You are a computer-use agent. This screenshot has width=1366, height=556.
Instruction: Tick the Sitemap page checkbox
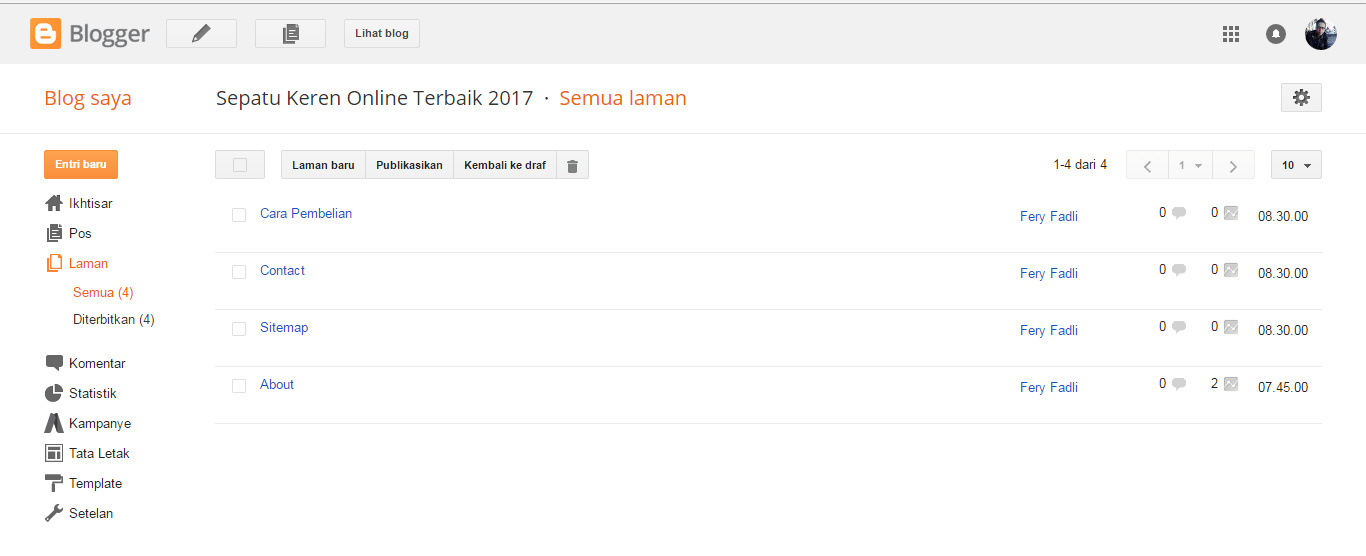(x=239, y=329)
